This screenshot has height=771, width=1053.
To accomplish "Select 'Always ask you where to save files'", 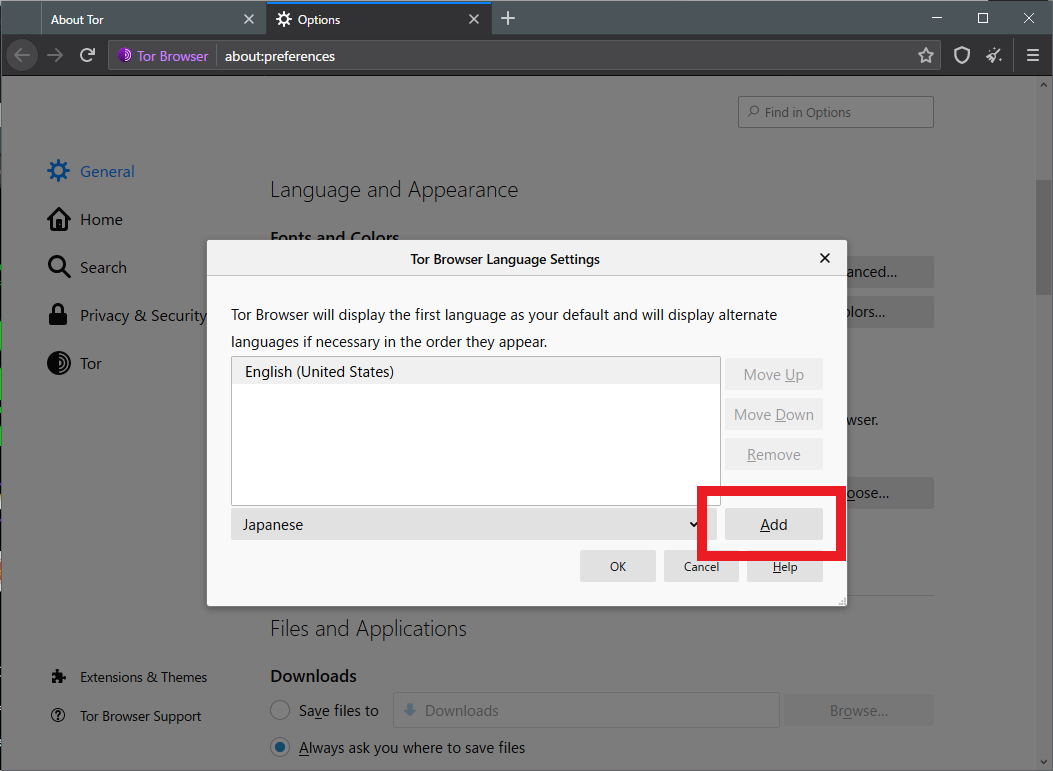I will tap(281, 748).
